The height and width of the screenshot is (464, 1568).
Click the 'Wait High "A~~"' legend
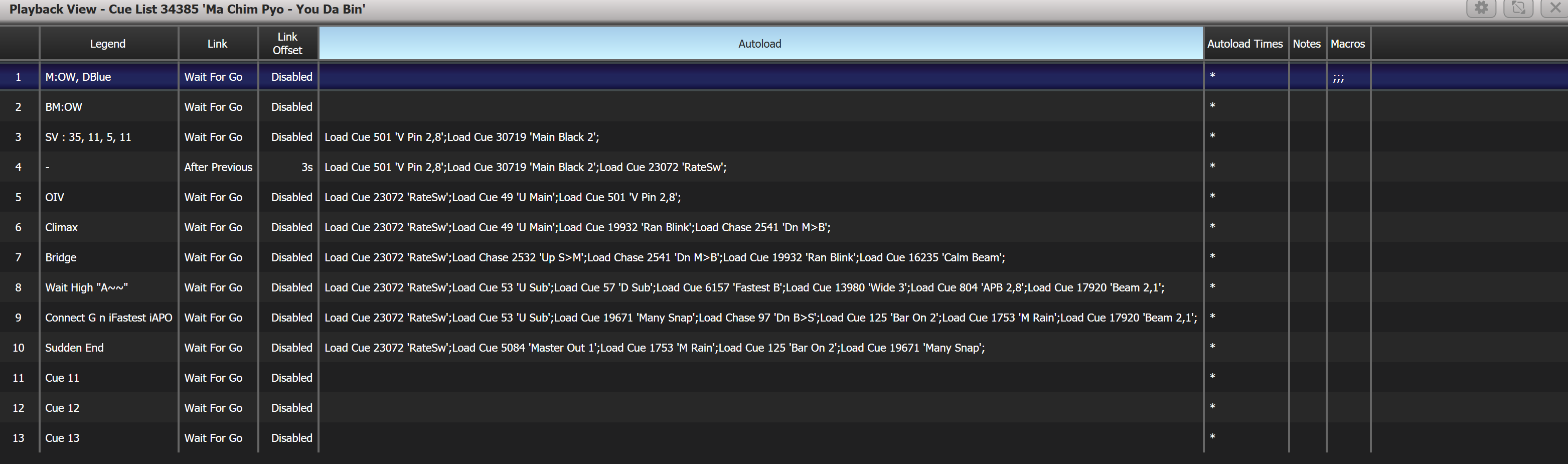pos(108,287)
